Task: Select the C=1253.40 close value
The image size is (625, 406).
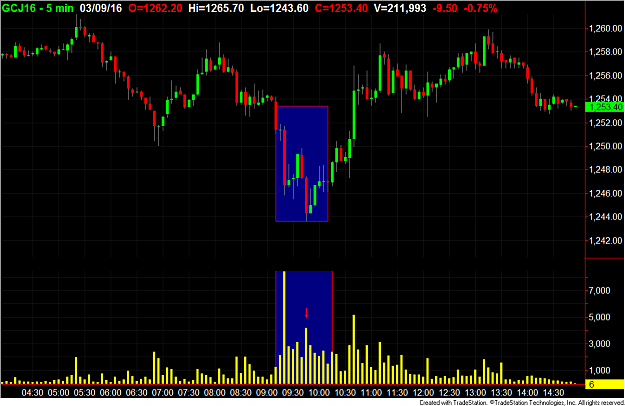Action: coord(341,8)
